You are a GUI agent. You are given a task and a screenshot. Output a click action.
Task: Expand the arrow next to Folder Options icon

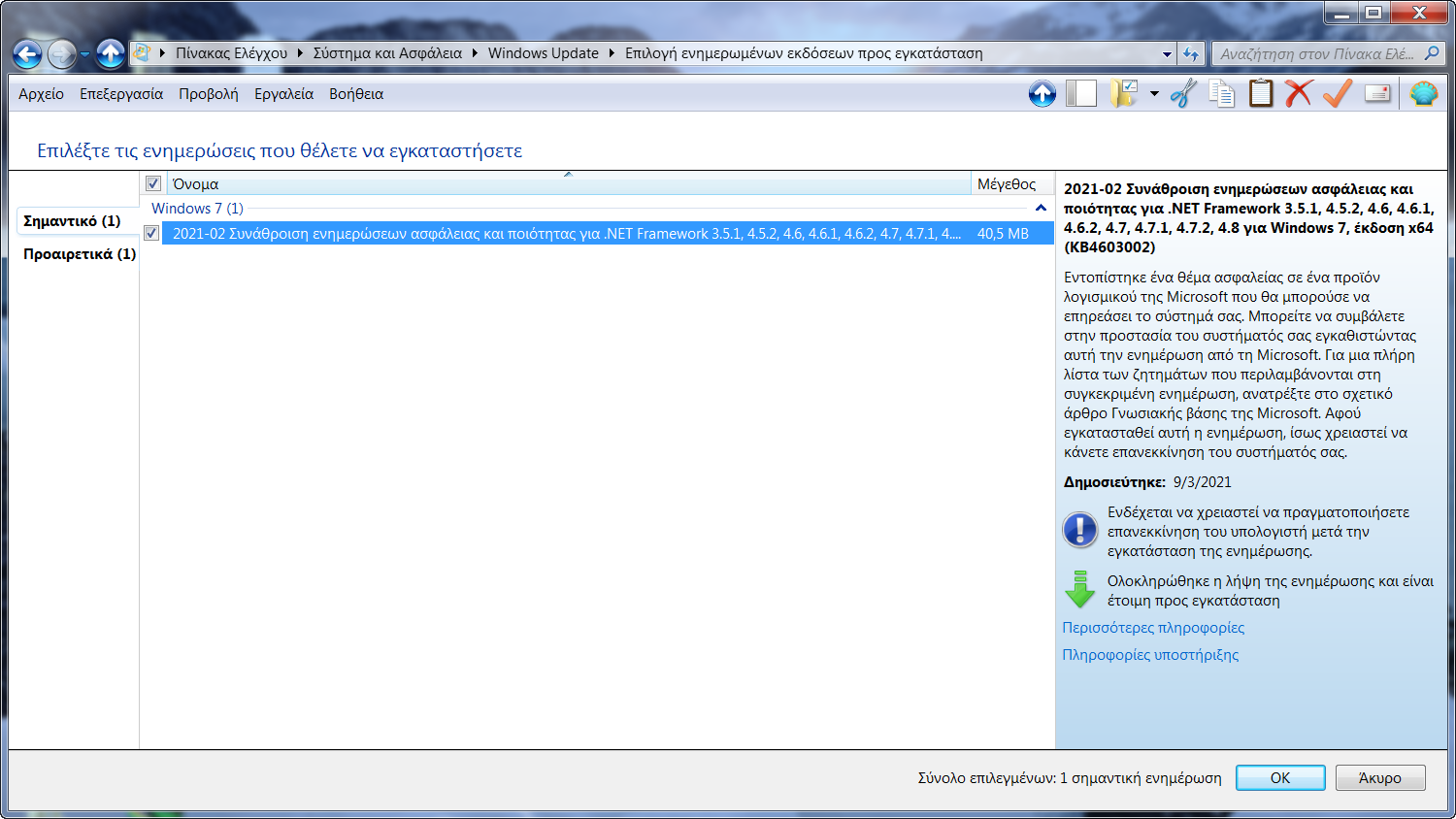pyautogui.click(x=1154, y=94)
